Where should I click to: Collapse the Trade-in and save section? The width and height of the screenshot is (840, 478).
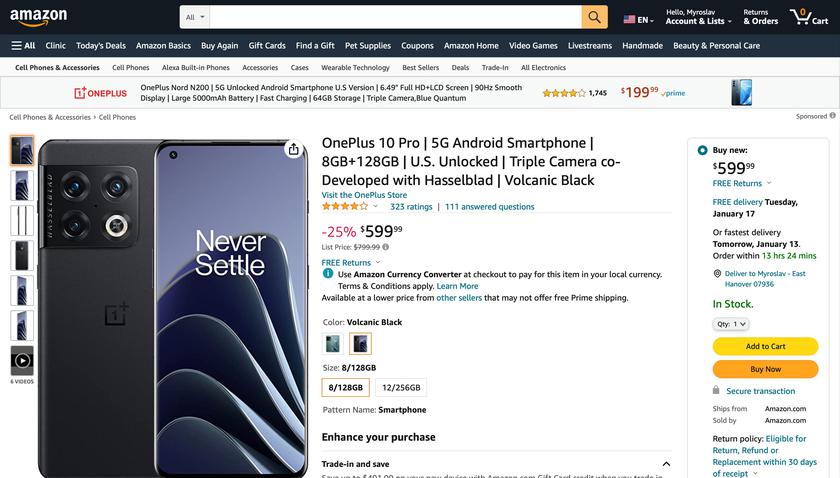click(667, 464)
